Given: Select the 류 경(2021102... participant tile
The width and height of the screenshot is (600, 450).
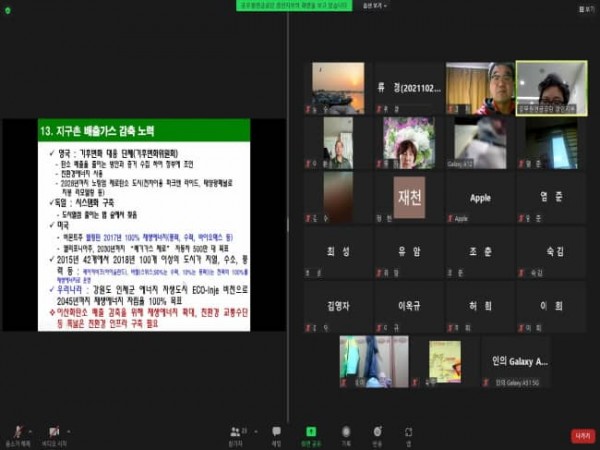Looking at the screenshot, I should coord(409,88).
